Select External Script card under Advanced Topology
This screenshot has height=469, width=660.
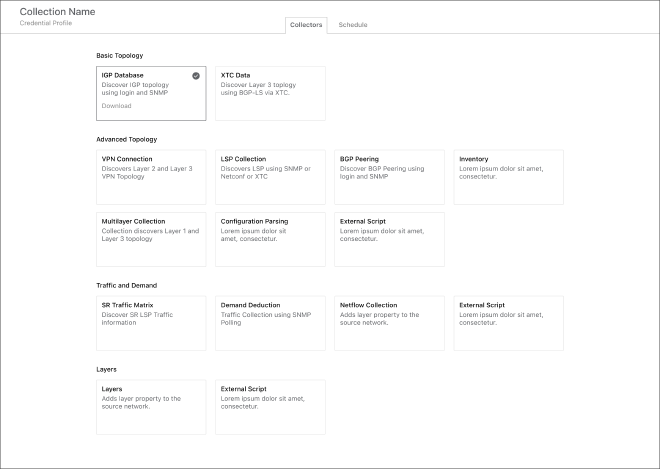pos(389,240)
